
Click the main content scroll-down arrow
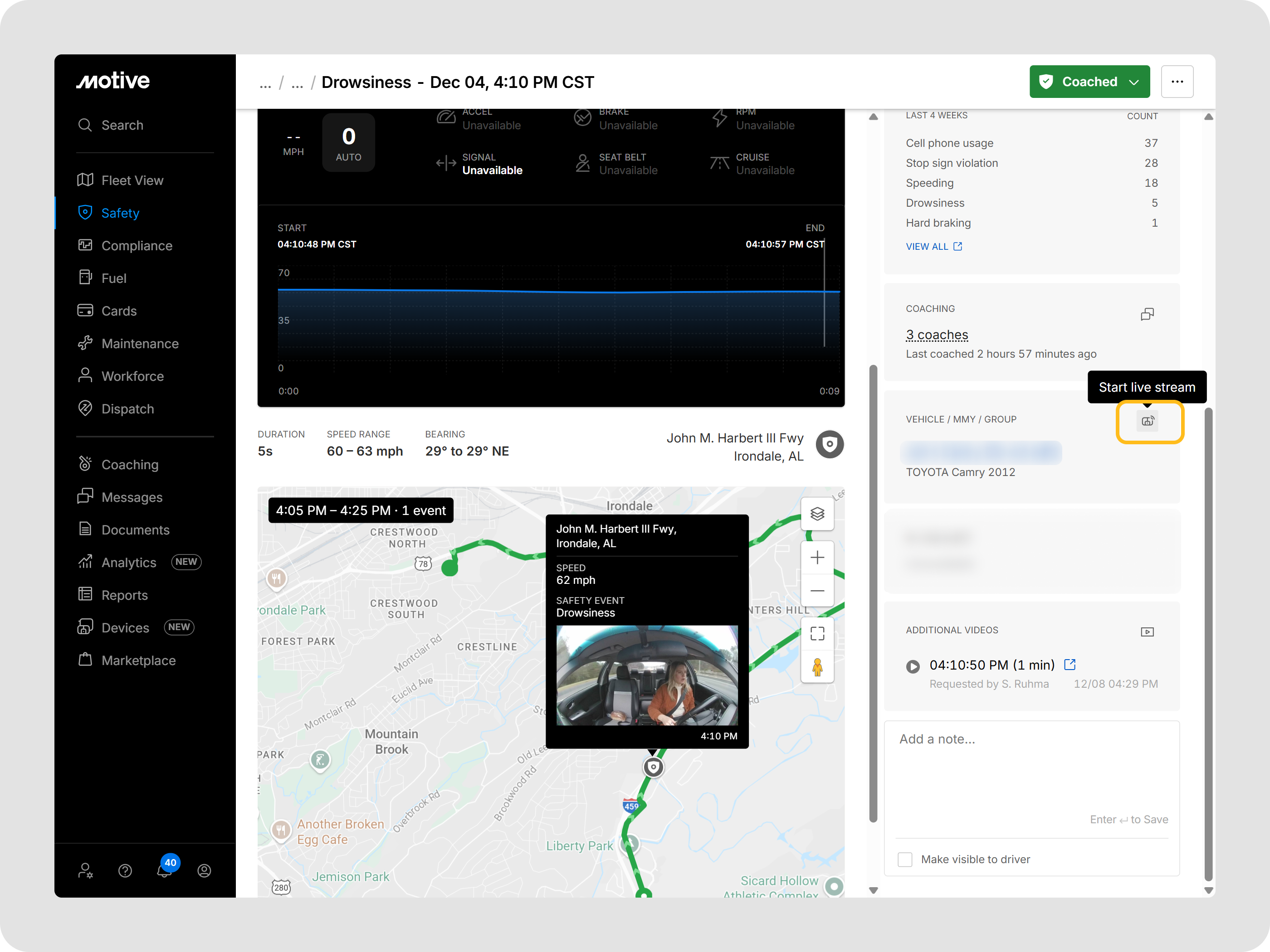(x=873, y=890)
